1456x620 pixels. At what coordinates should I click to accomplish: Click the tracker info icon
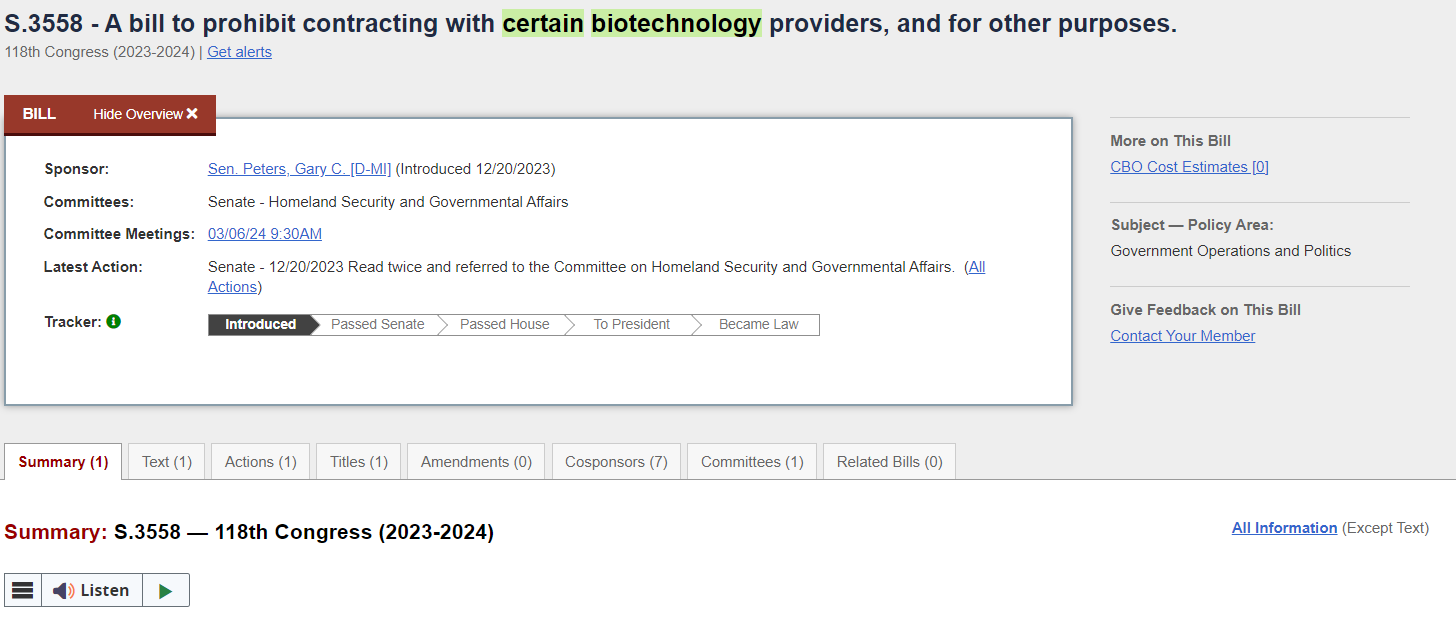[x=114, y=322]
